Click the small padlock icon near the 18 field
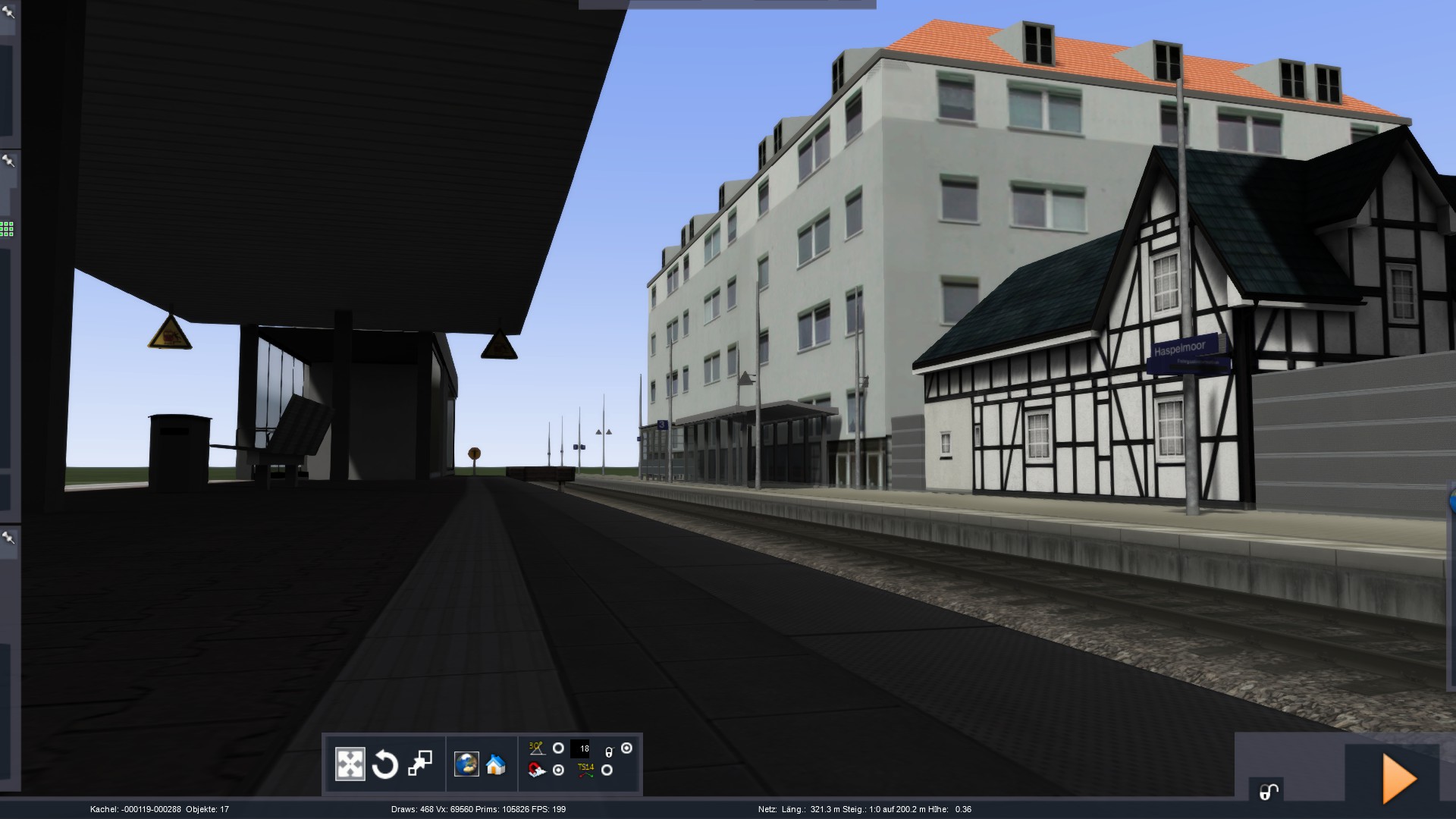The width and height of the screenshot is (1456, 819). tap(608, 752)
